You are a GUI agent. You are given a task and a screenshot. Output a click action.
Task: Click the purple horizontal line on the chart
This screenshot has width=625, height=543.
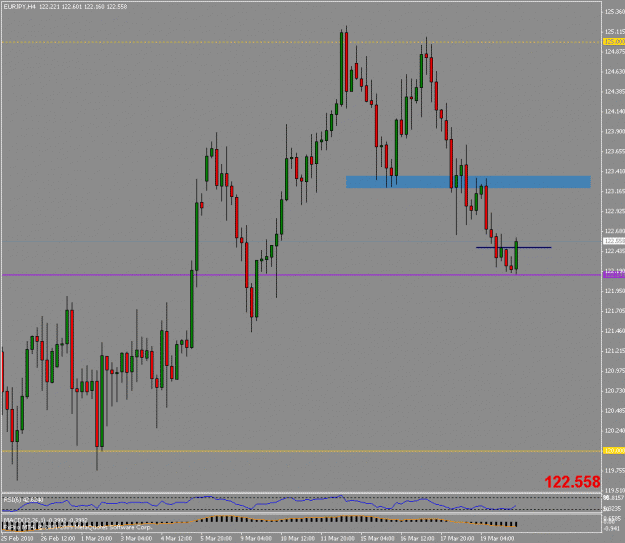point(301,275)
